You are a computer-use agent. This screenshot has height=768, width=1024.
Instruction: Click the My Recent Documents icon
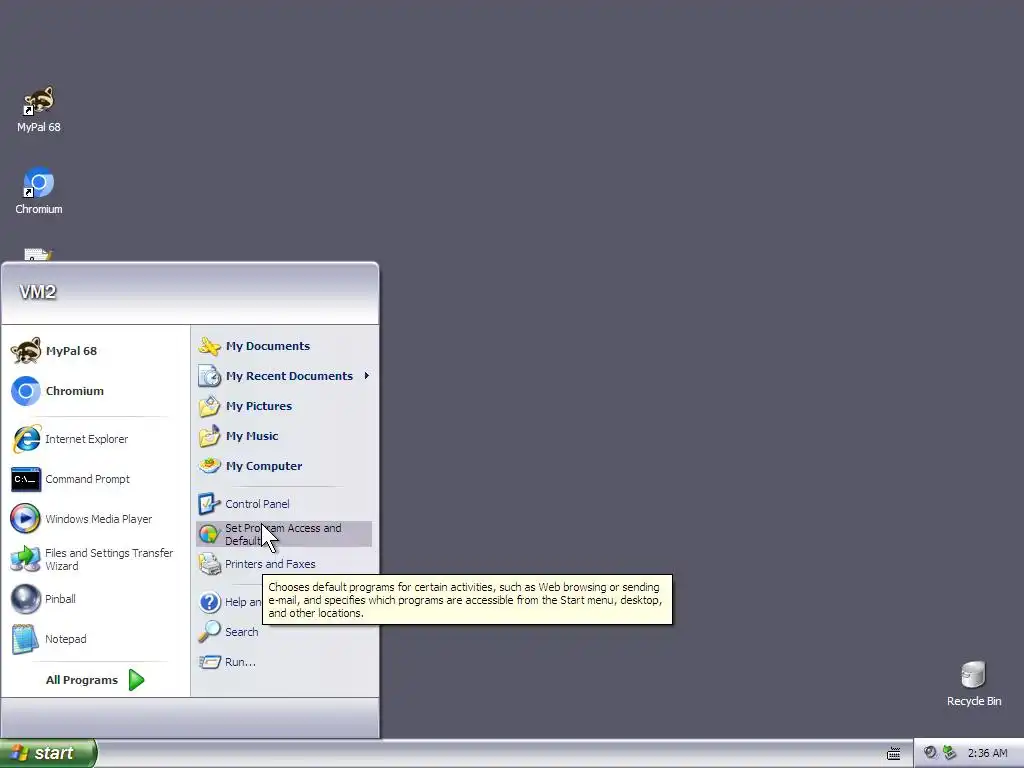coord(210,376)
